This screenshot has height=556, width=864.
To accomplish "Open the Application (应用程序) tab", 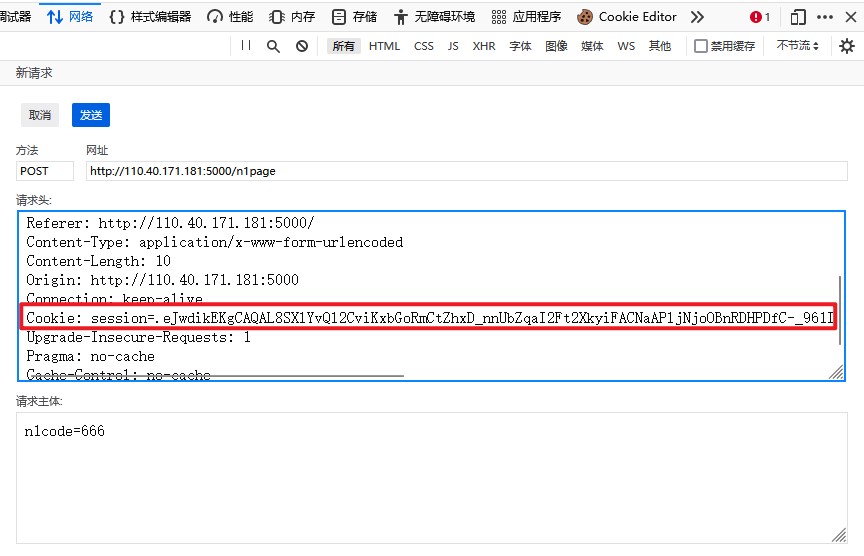I will (526, 17).
